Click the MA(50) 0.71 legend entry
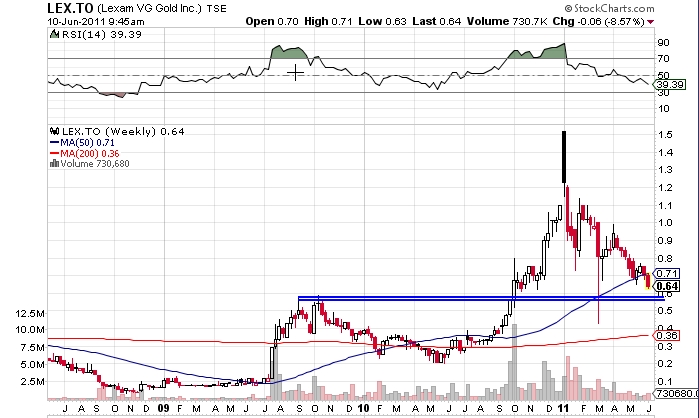This screenshot has height=418, width=699. (87, 143)
